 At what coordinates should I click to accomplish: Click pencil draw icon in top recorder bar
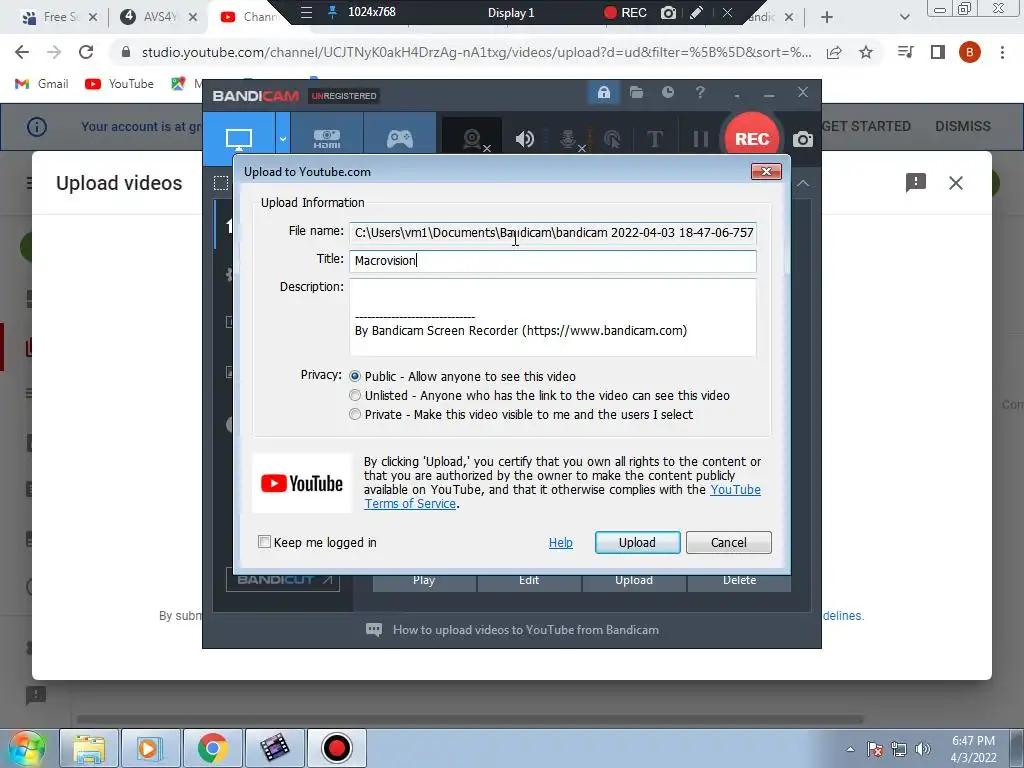pyautogui.click(x=696, y=12)
